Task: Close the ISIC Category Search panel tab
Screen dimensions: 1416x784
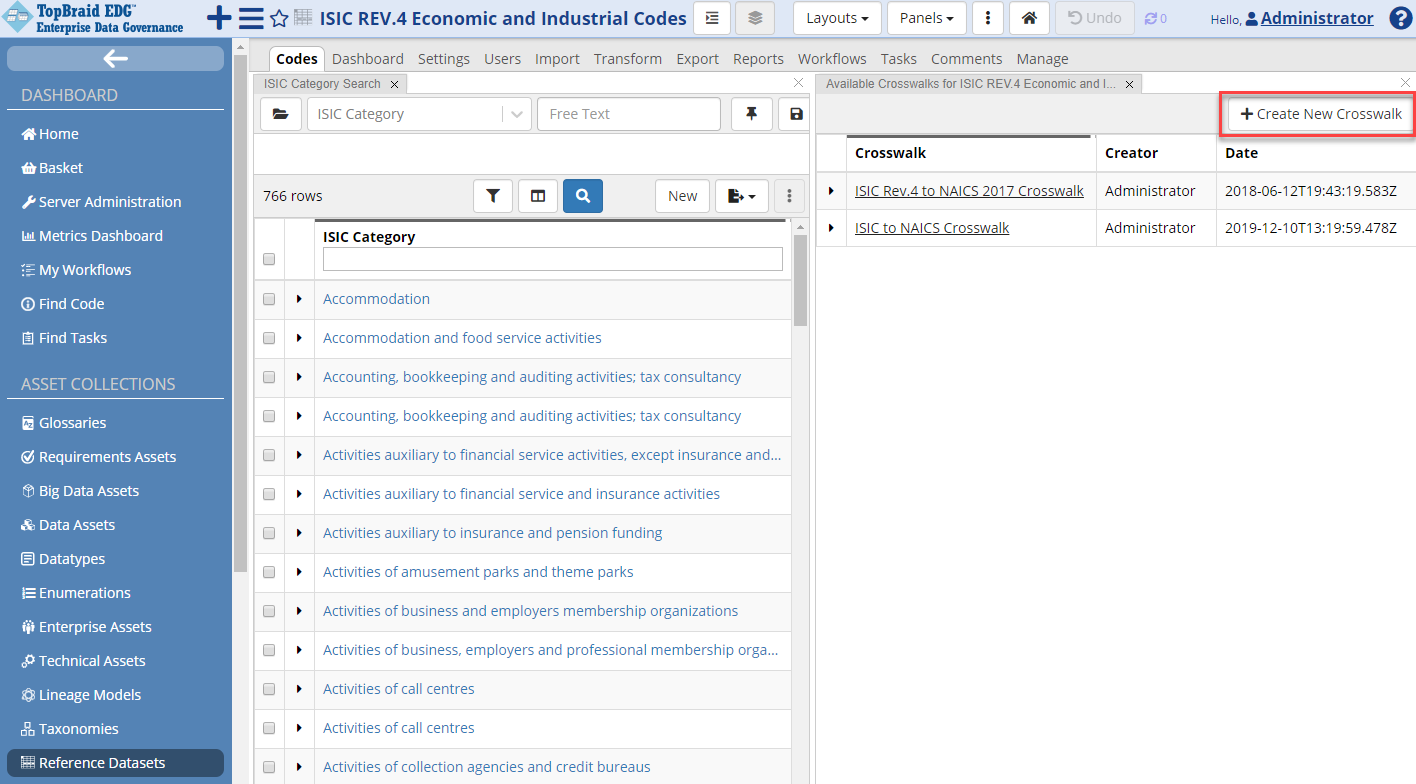Action: (394, 85)
